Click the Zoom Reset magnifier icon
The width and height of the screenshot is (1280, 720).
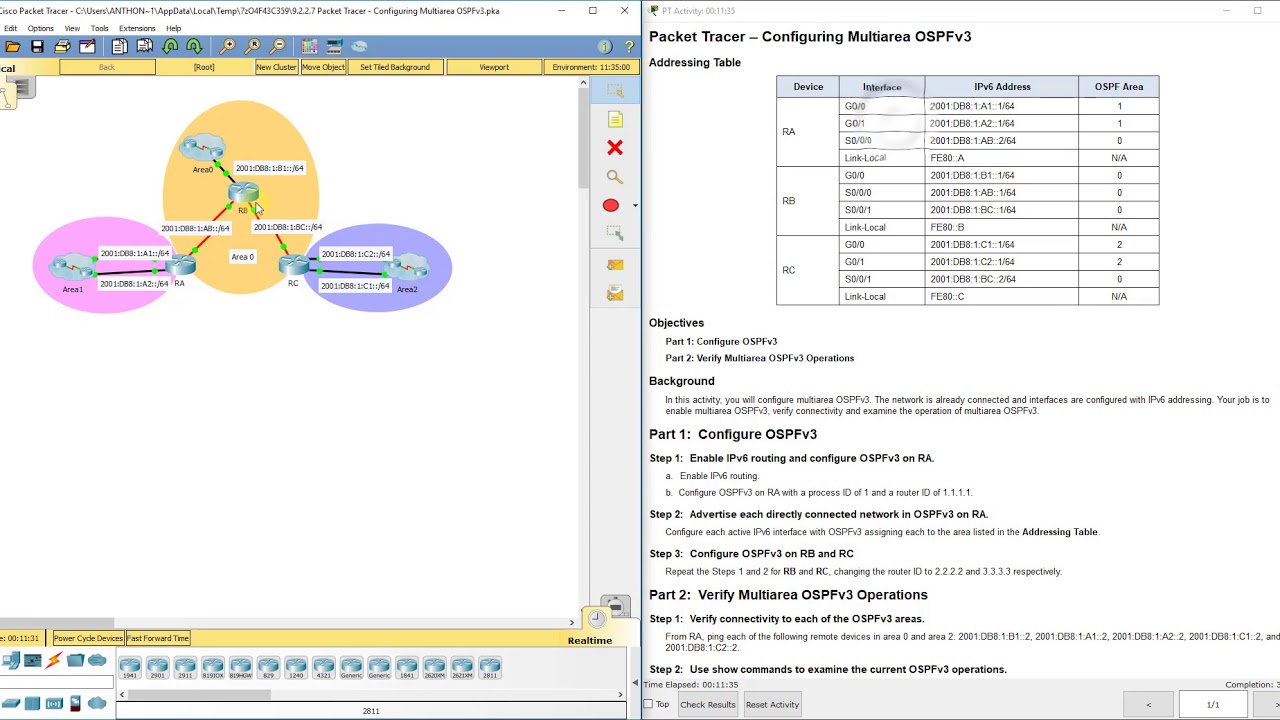(x=253, y=47)
